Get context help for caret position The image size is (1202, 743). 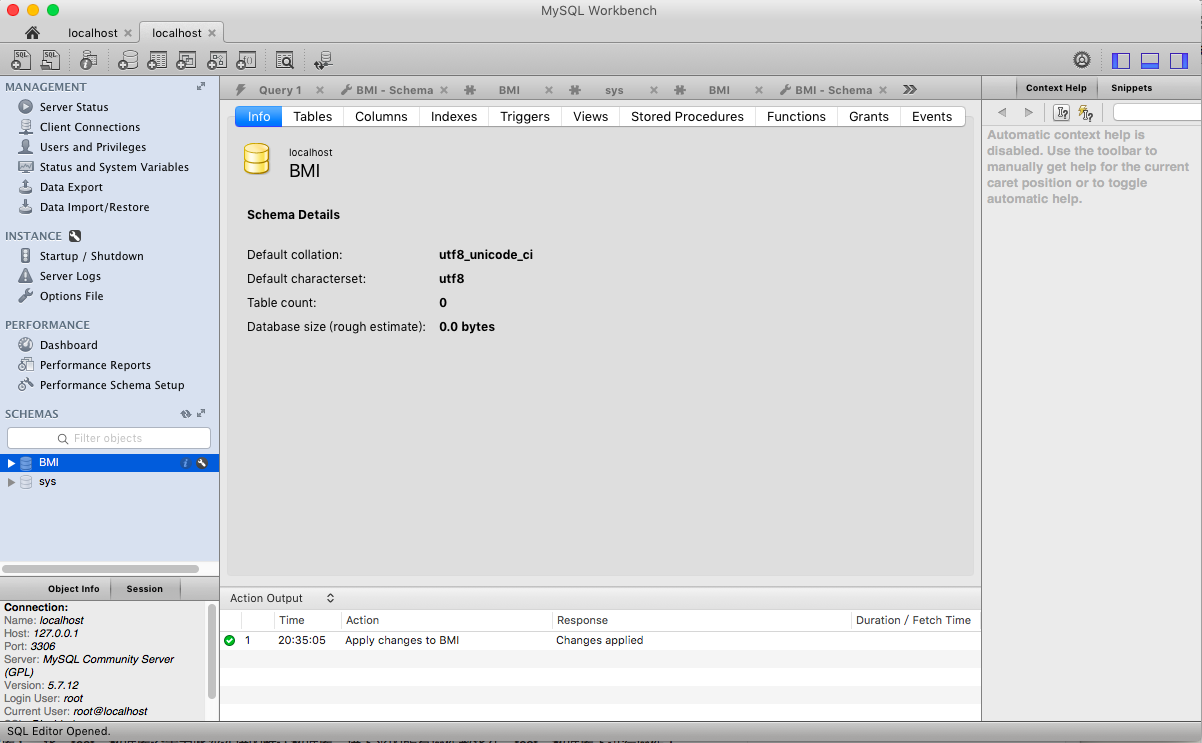coord(1062,113)
